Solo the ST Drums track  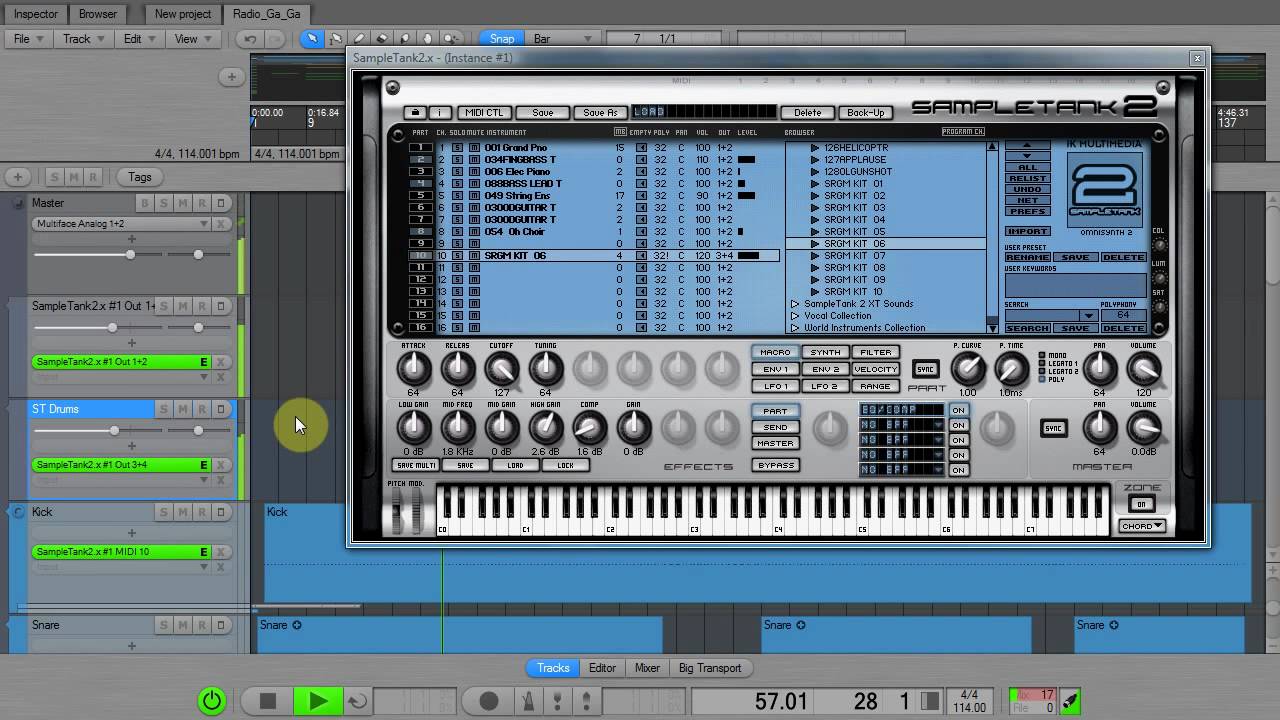[x=163, y=409]
